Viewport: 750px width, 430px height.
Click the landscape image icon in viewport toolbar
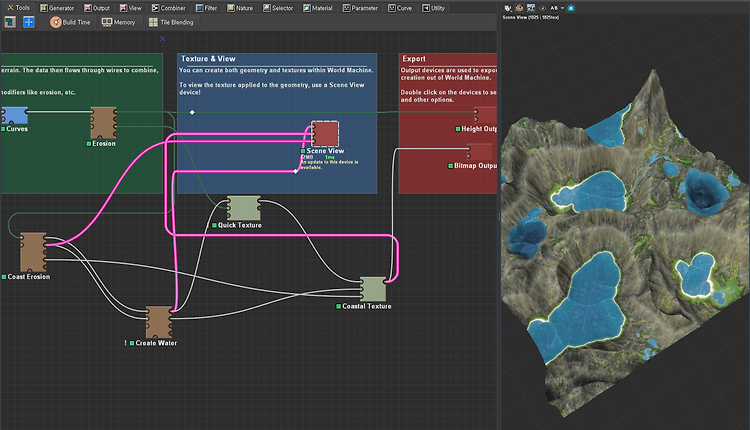(x=531, y=8)
